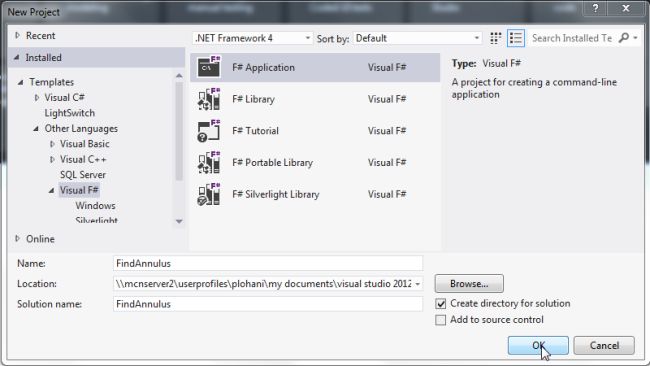Select the F# Silverlight Library template icon
650x366 pixels.
[209, 194]
